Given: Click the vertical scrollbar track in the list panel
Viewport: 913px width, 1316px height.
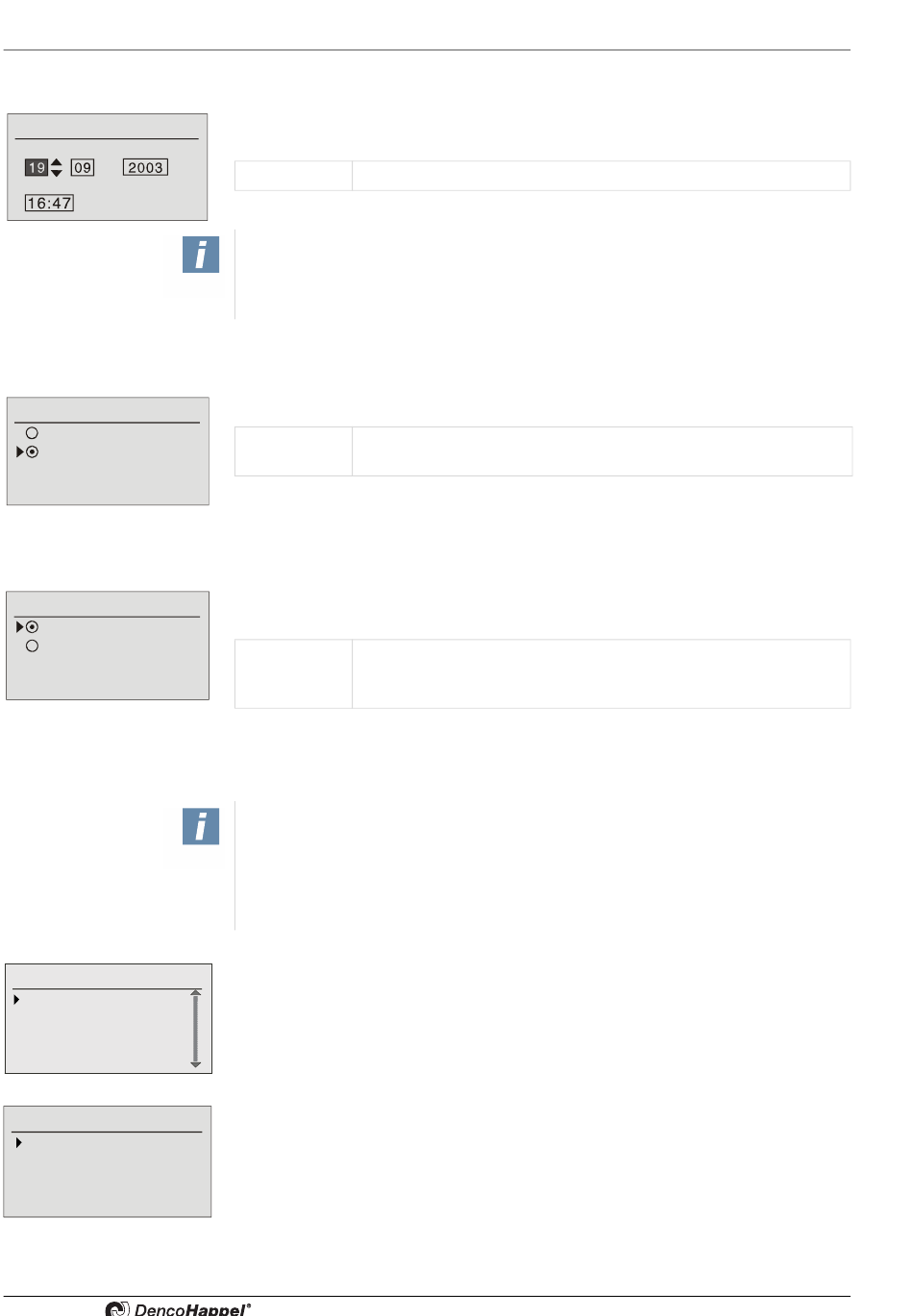Looking at the screenshot, I should (x=196, y=1028).
